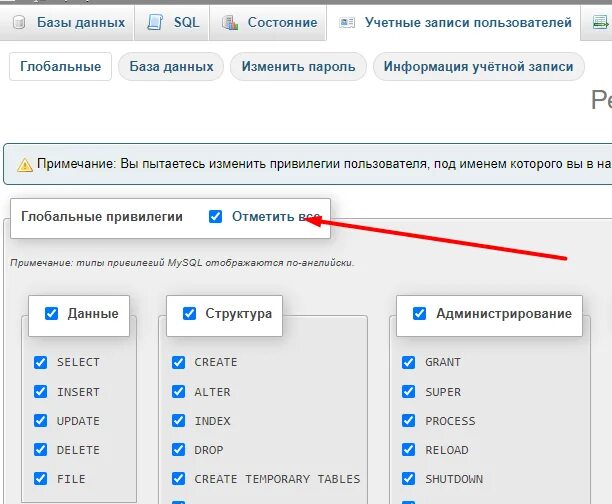Click the Отметить все label
Viewport: 612px width, 504px height.
point(276,216)
